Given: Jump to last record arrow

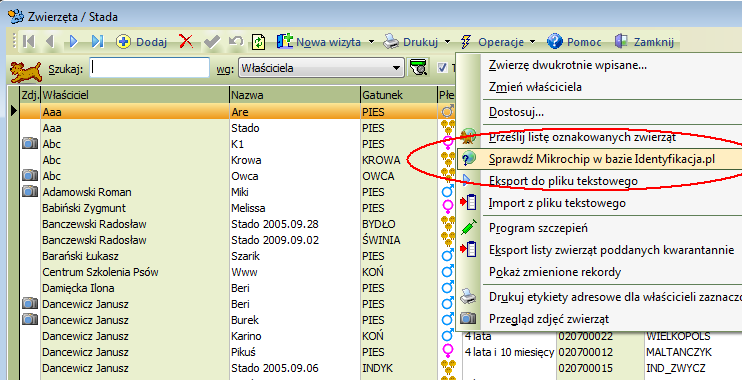Looking at the screenshot, I should (x=97, y=42).
